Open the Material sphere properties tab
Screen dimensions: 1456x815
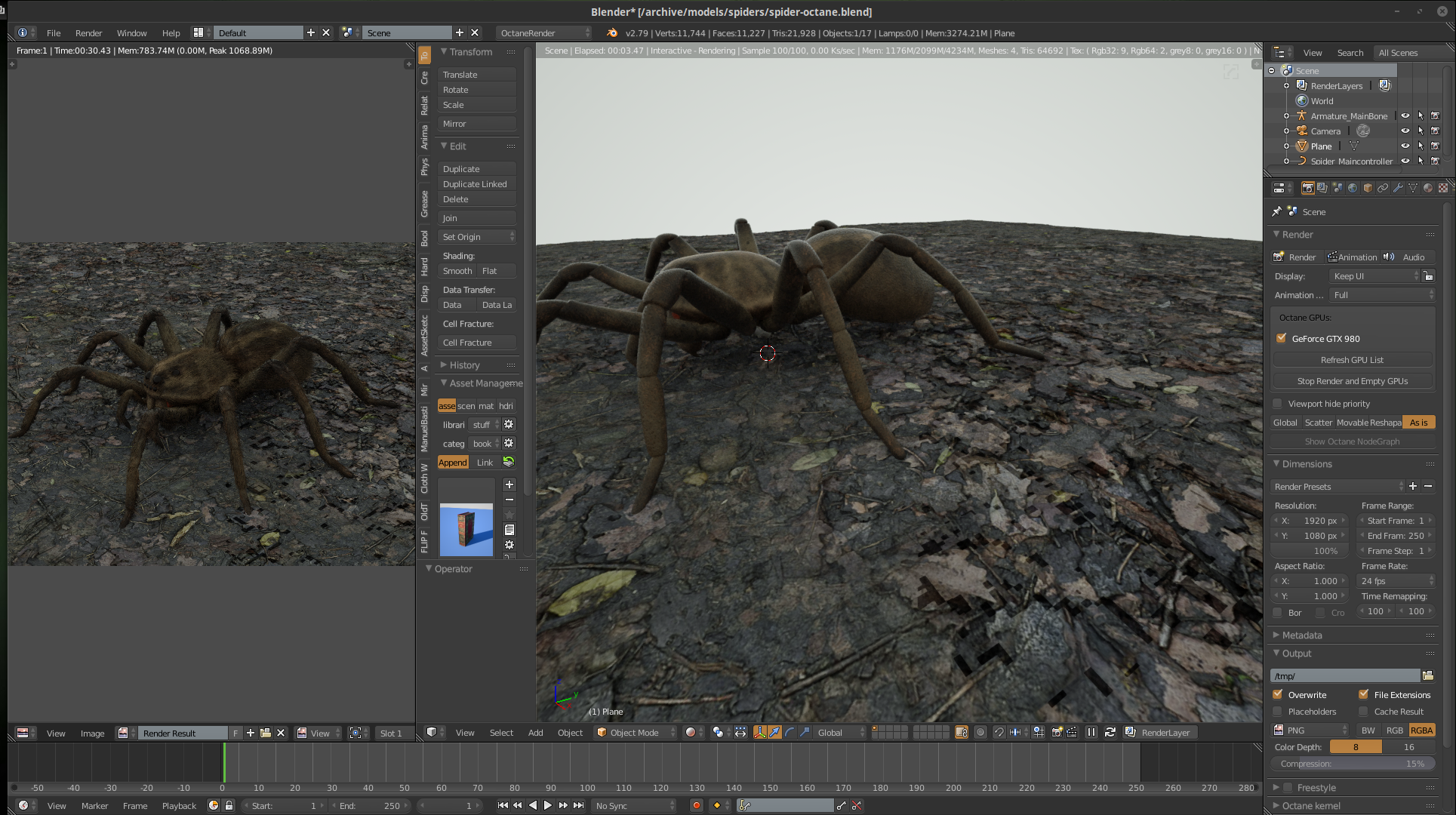1428,188
